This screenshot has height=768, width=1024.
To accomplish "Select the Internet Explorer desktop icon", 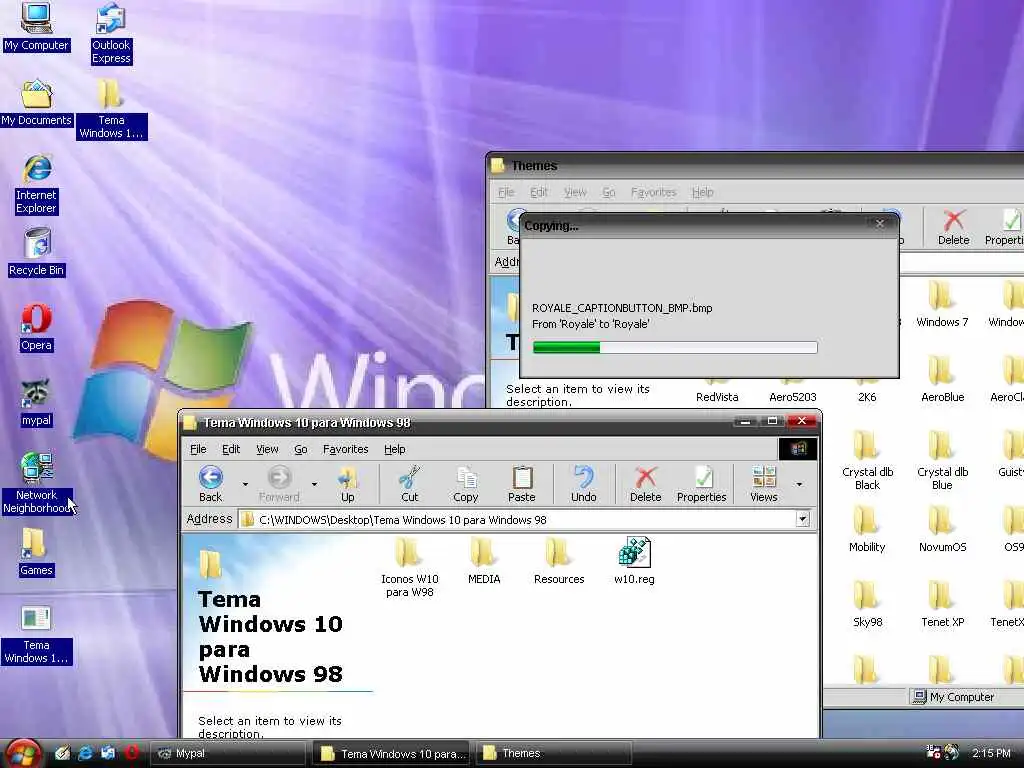I will [x=37, y=185].
